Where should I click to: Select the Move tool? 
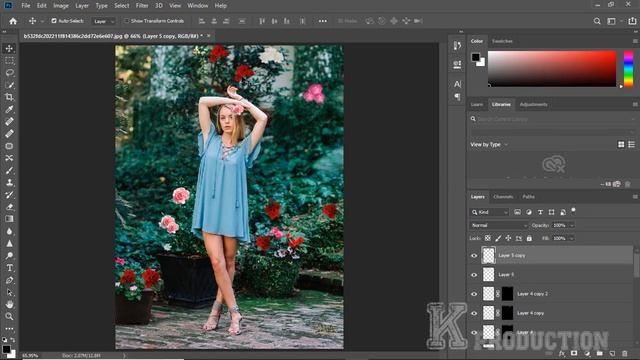9,48
